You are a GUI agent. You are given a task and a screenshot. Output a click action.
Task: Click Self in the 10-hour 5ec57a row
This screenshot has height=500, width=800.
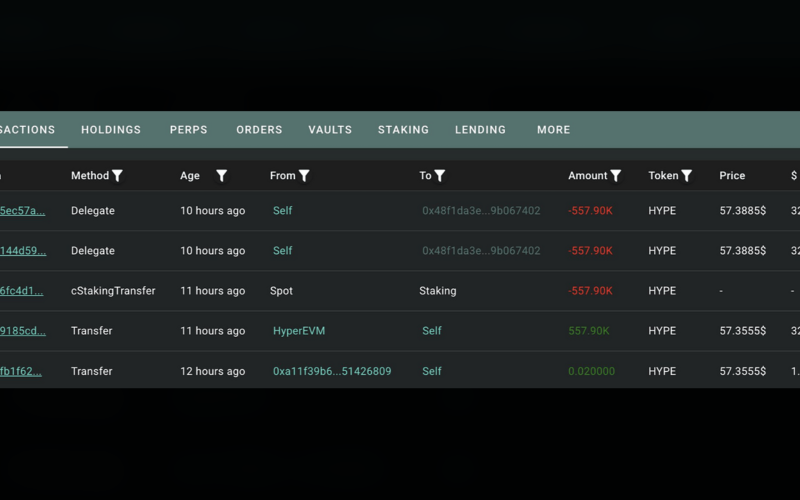pyautogui.click(x=283, y=211)
